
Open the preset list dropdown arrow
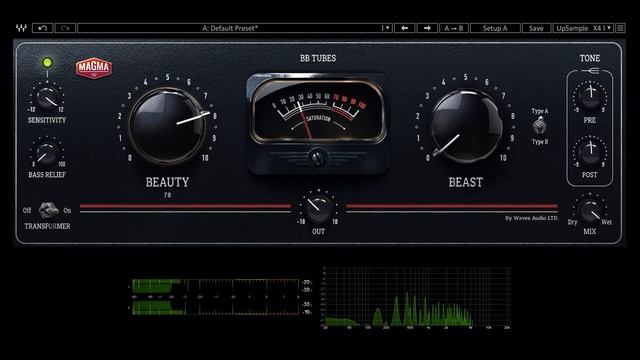point(386,28)
